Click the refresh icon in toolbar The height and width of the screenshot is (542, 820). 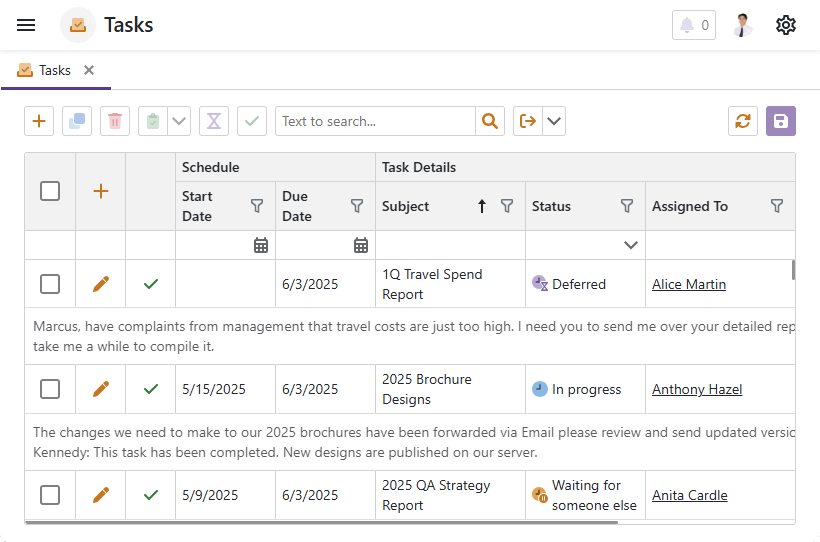pos(743,121)
